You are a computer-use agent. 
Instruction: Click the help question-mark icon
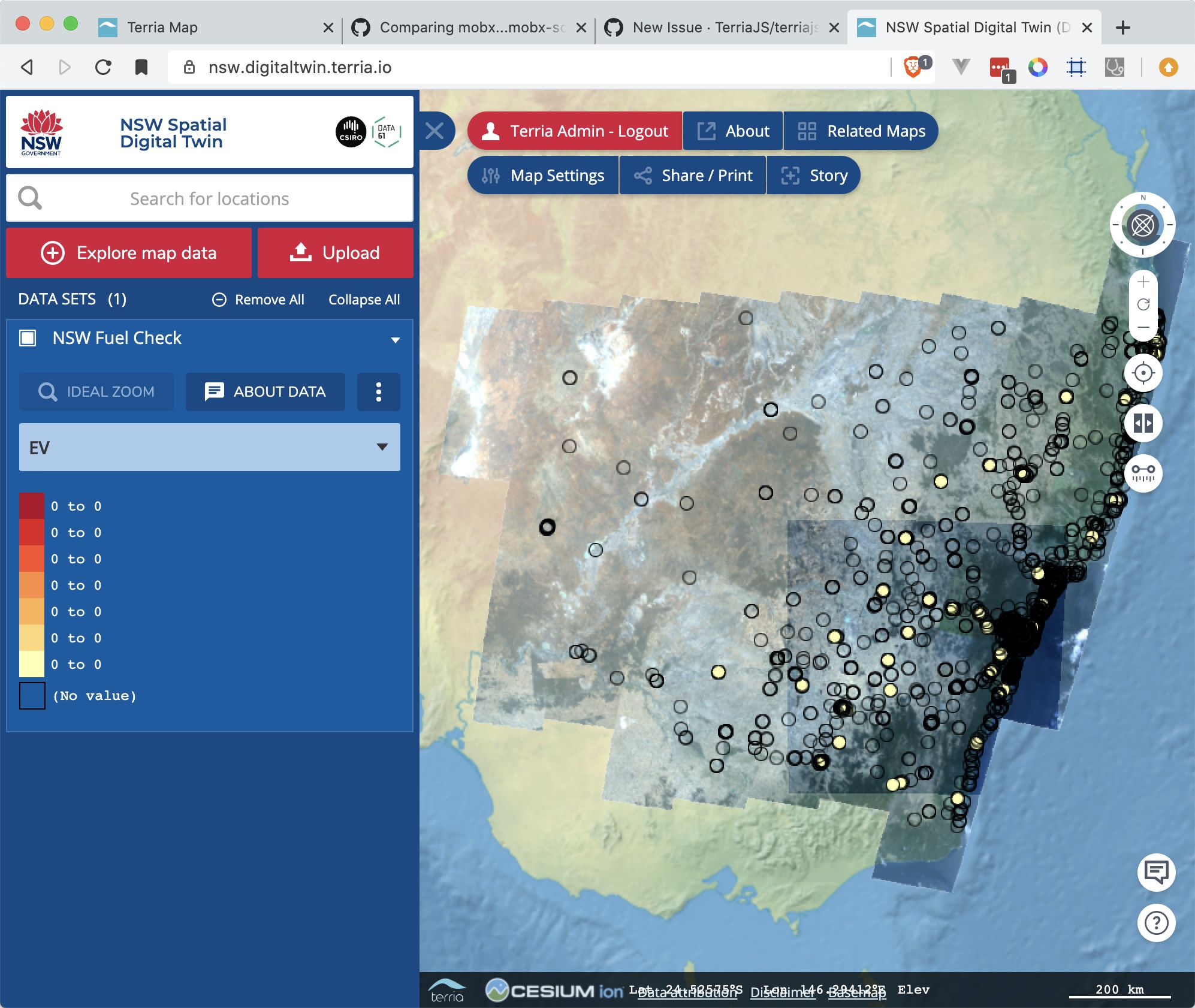(1155, 923)
